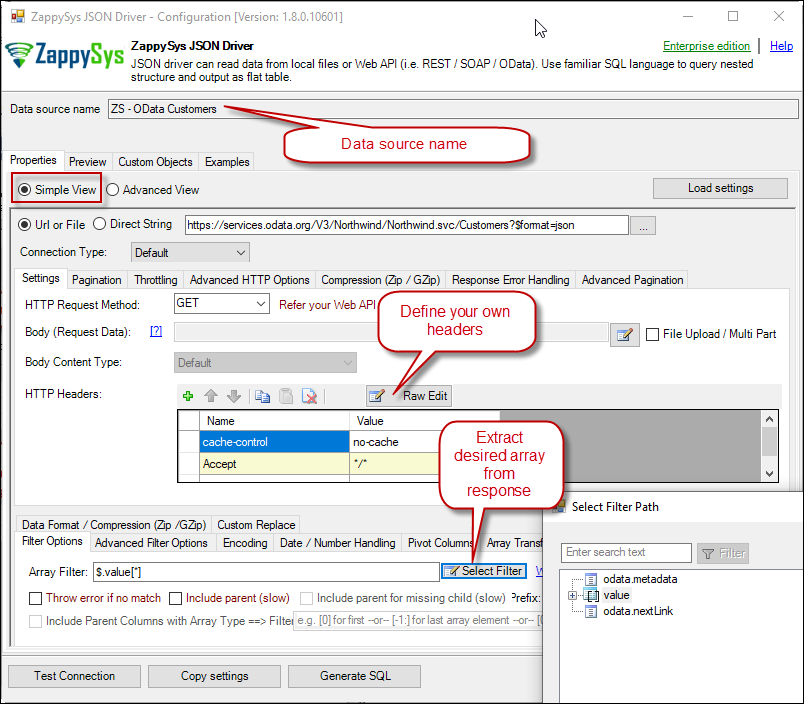This screenshot has height=704, width=804.
Task: Click the Test Connection button
Action: (74, 676)
